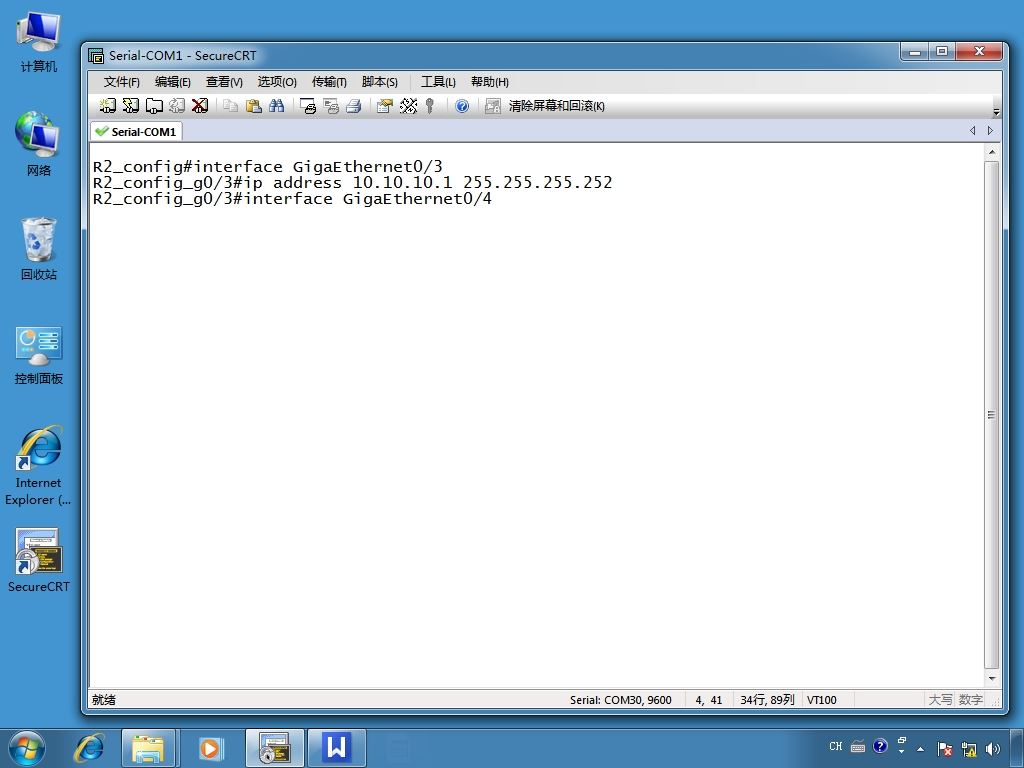Click the Print Selection toolbar icon

[x=331, y=106]
